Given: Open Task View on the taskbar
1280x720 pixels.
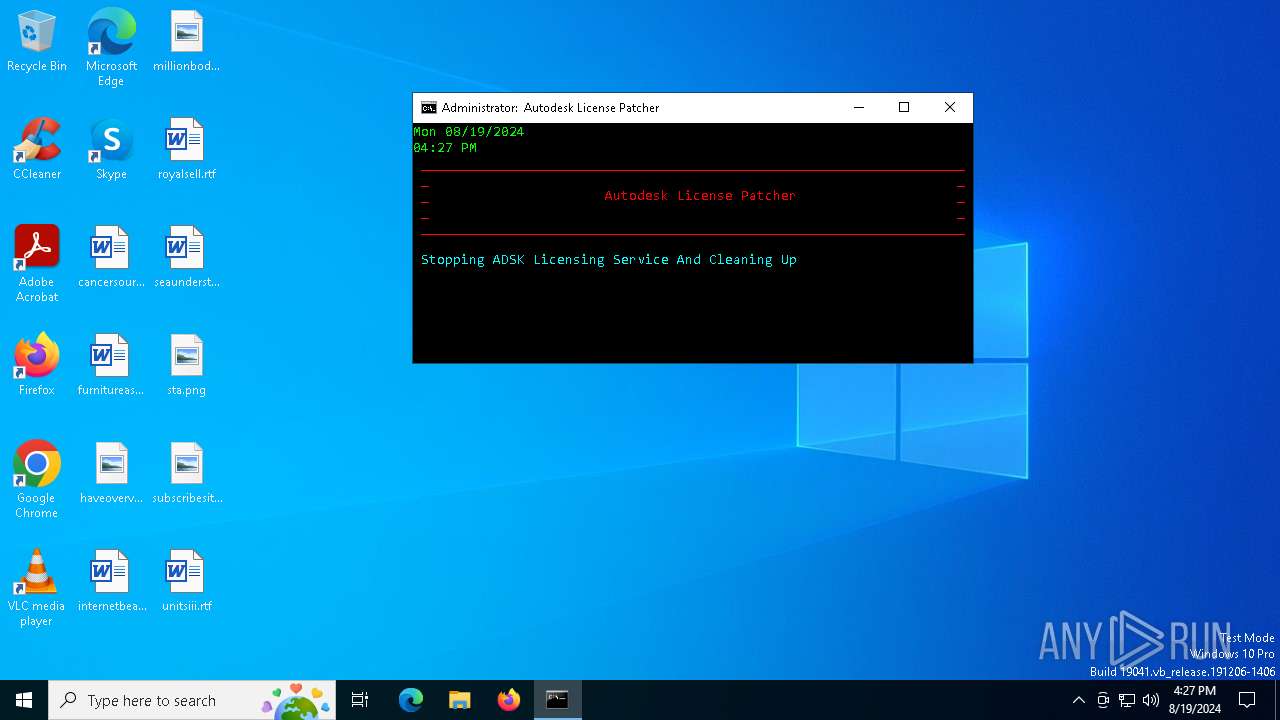Looking at the screenshot, I should pos(360,700).
